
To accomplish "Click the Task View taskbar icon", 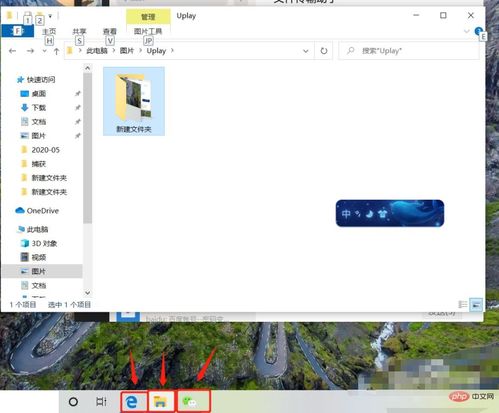I will 101,402.
